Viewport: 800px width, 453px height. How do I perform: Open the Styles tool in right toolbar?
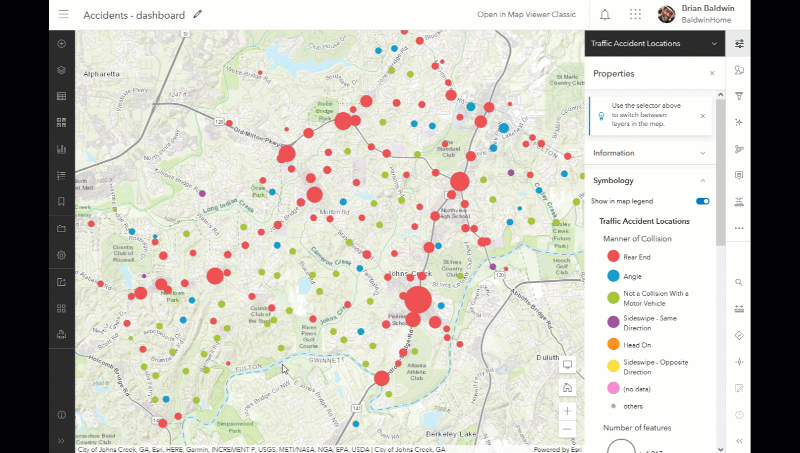[x=739, y=70]
